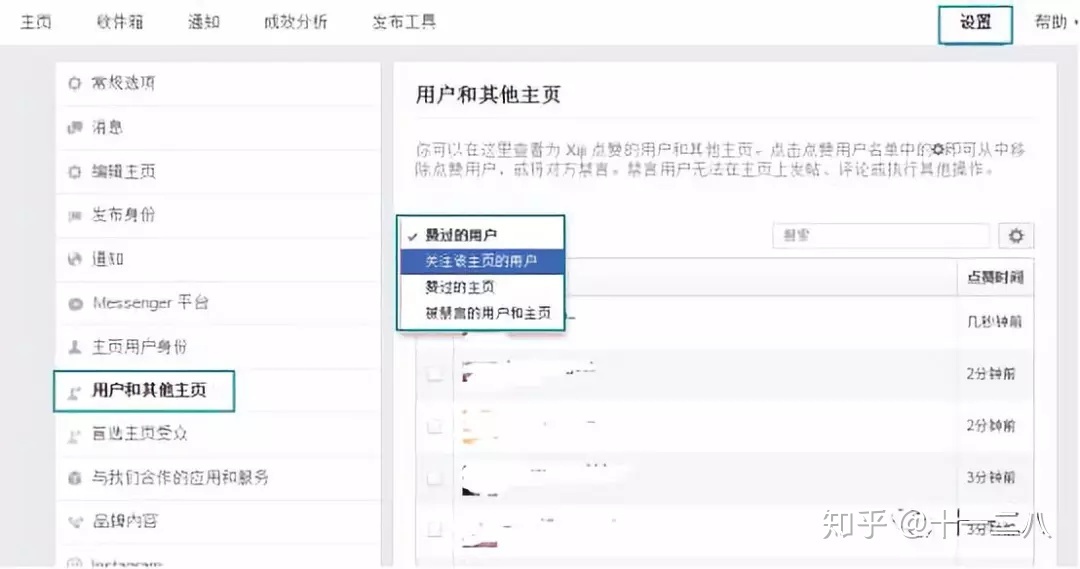Image resolution: width=1080 pixels, height=569 pixels.
Task: Click the 设置 button in the top bar
Action: [975, 25]
